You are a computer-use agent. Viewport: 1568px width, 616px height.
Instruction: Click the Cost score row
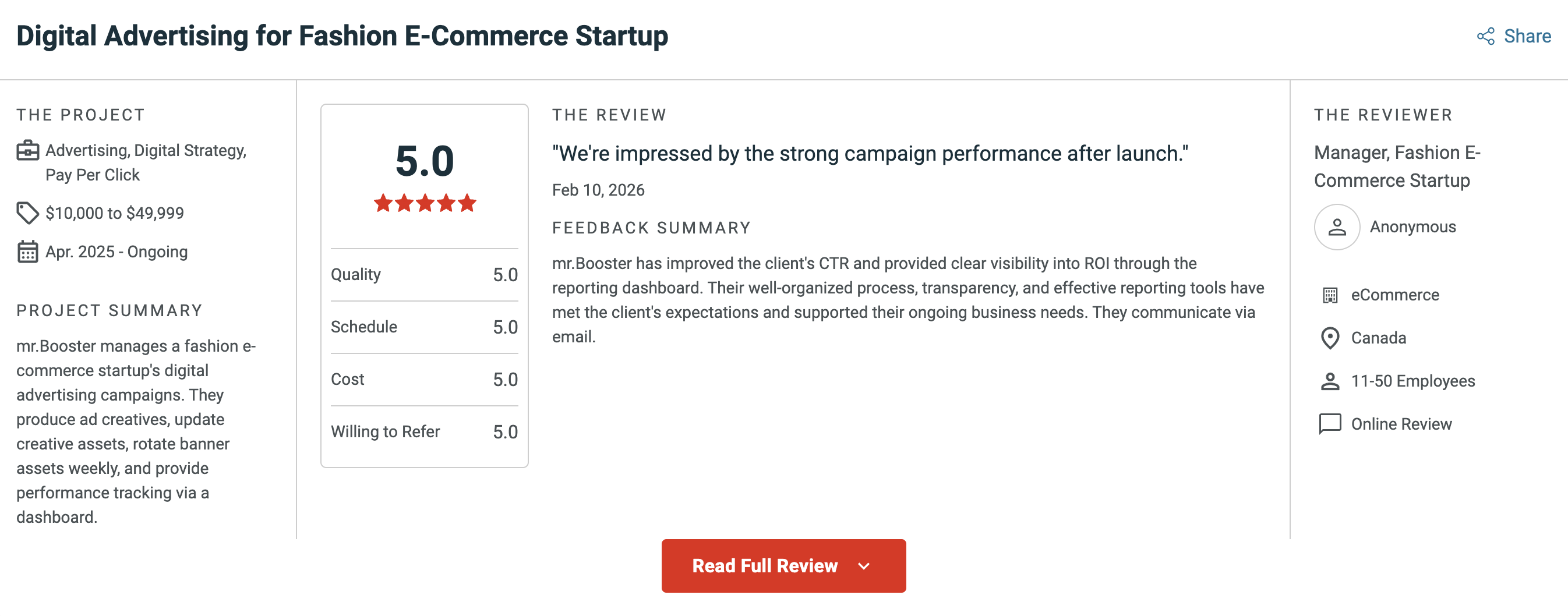pos(424,379)
